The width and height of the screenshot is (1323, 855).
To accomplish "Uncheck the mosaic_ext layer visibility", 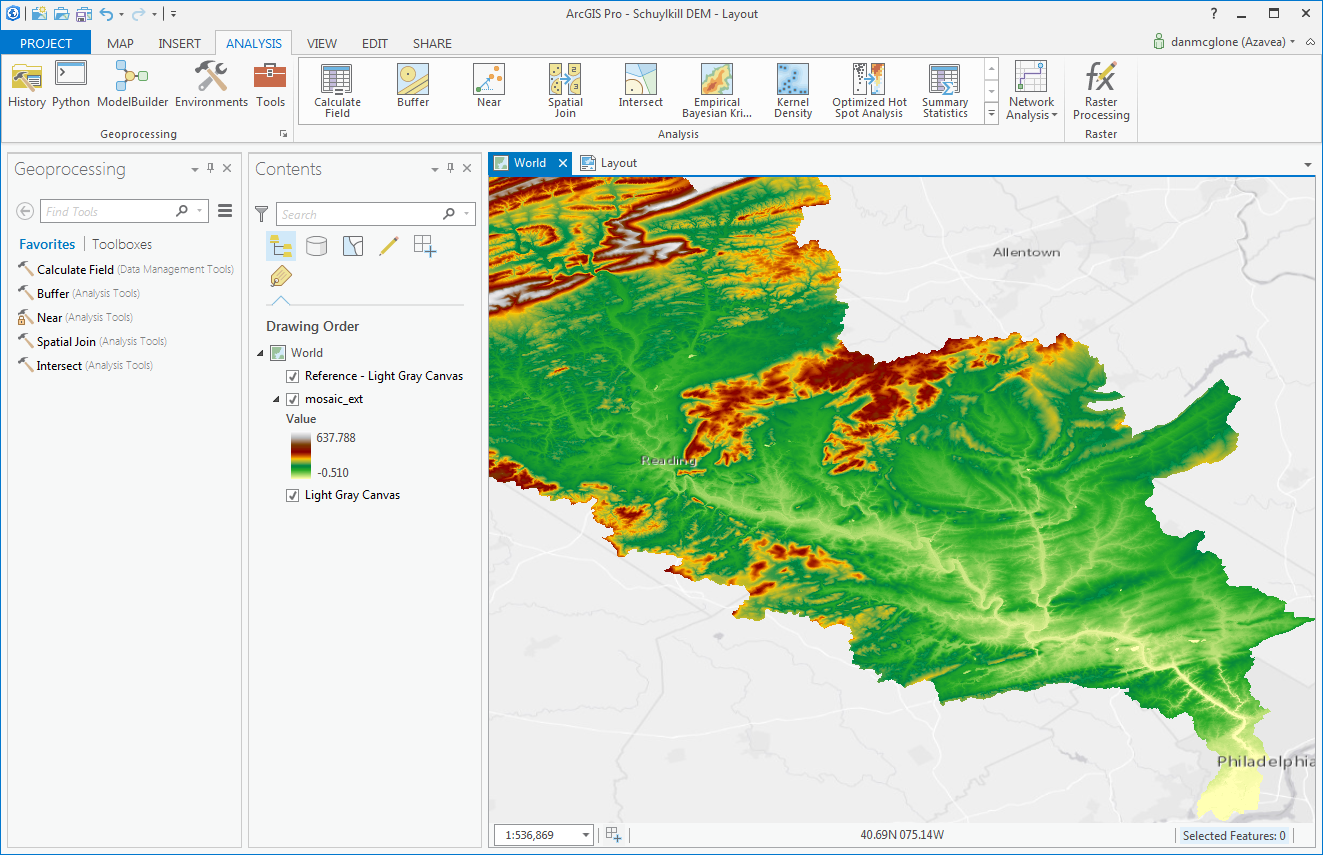I will 293,399.
